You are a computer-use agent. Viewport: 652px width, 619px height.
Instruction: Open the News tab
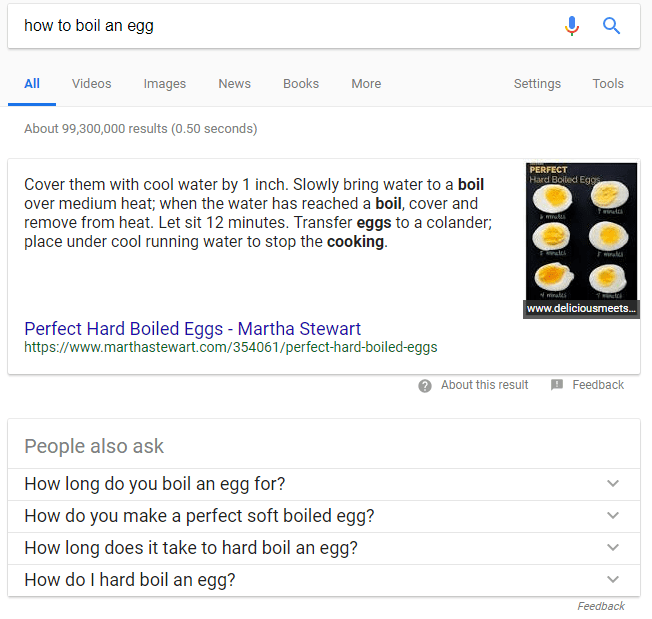pos(235,84)
